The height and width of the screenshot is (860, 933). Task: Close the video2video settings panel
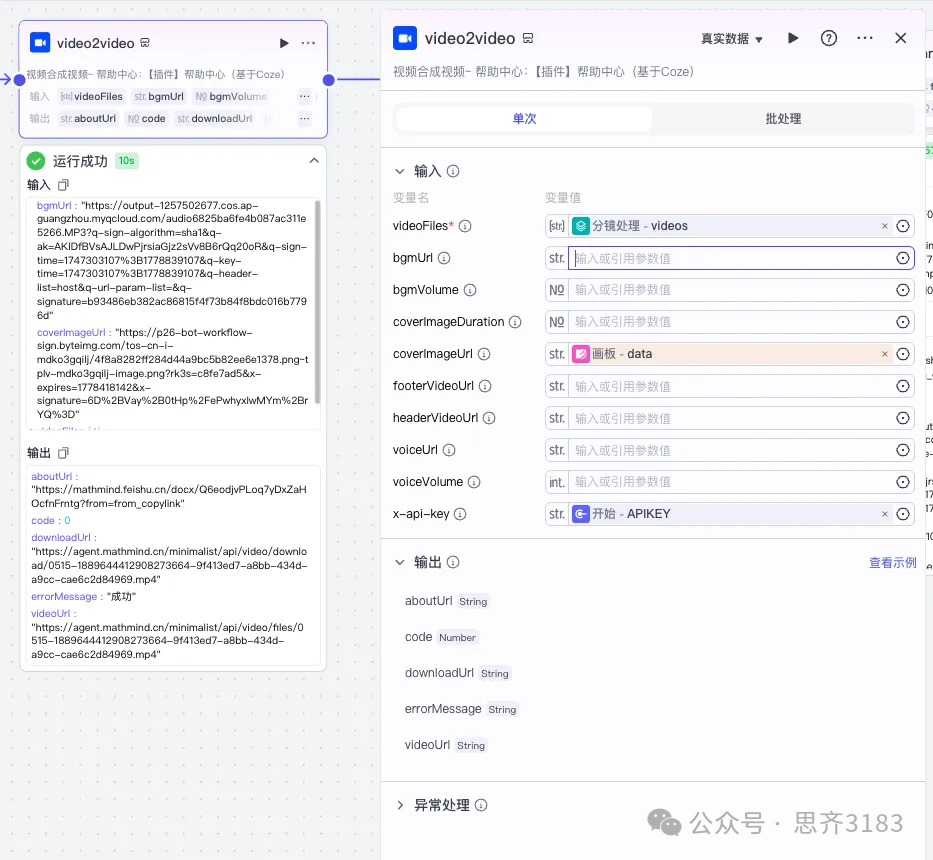(900, 38)
